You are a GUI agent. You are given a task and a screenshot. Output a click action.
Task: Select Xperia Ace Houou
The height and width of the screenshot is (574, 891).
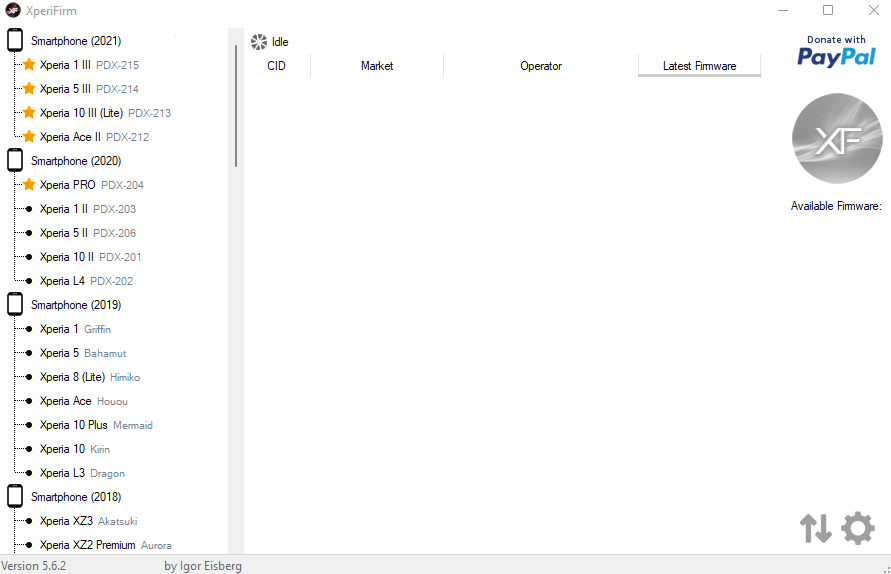pyautogui.click(x=84, y=401)
